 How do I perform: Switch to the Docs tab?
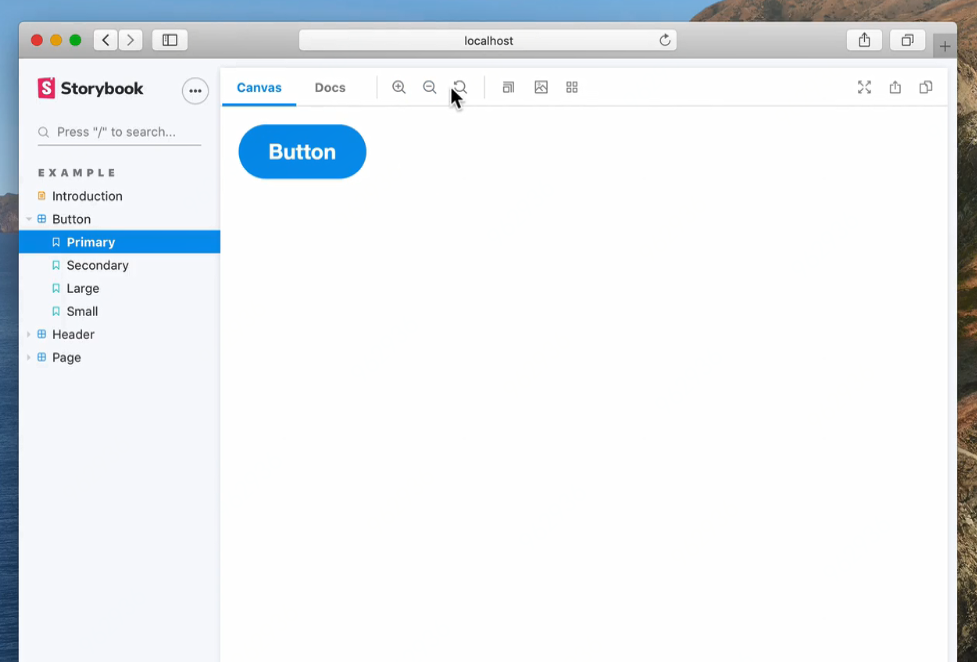[330, 87]
